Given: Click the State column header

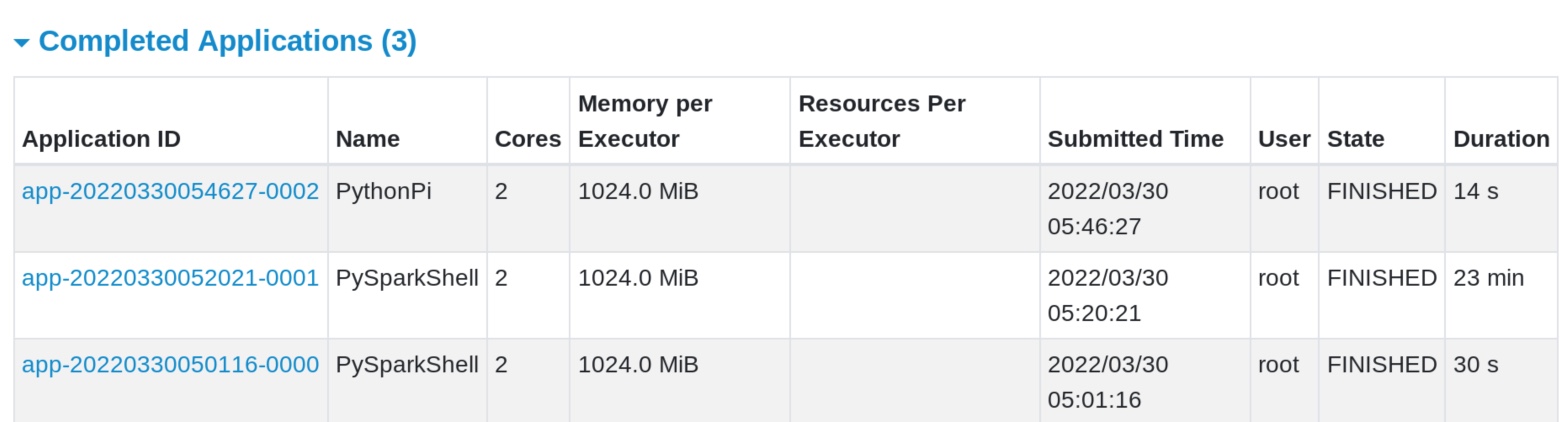Looking at the screenshot, I should coord(1355,139).
